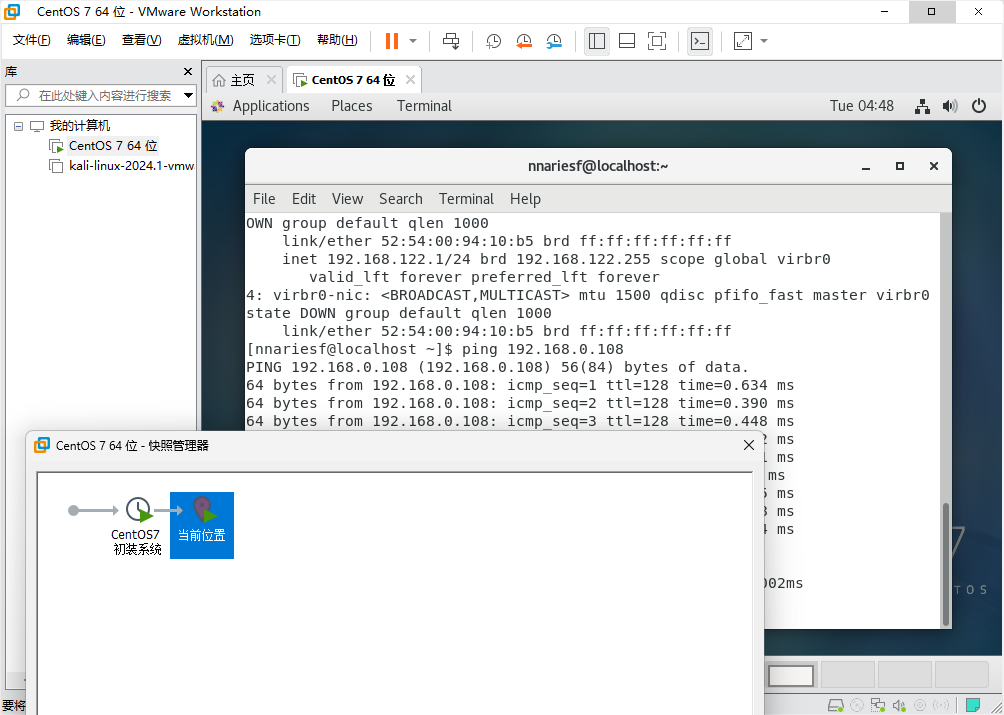The width and height of the screenshot is (1004, 715).
Task: Open the library search dropdown arrow
Action: coord(188,96)
